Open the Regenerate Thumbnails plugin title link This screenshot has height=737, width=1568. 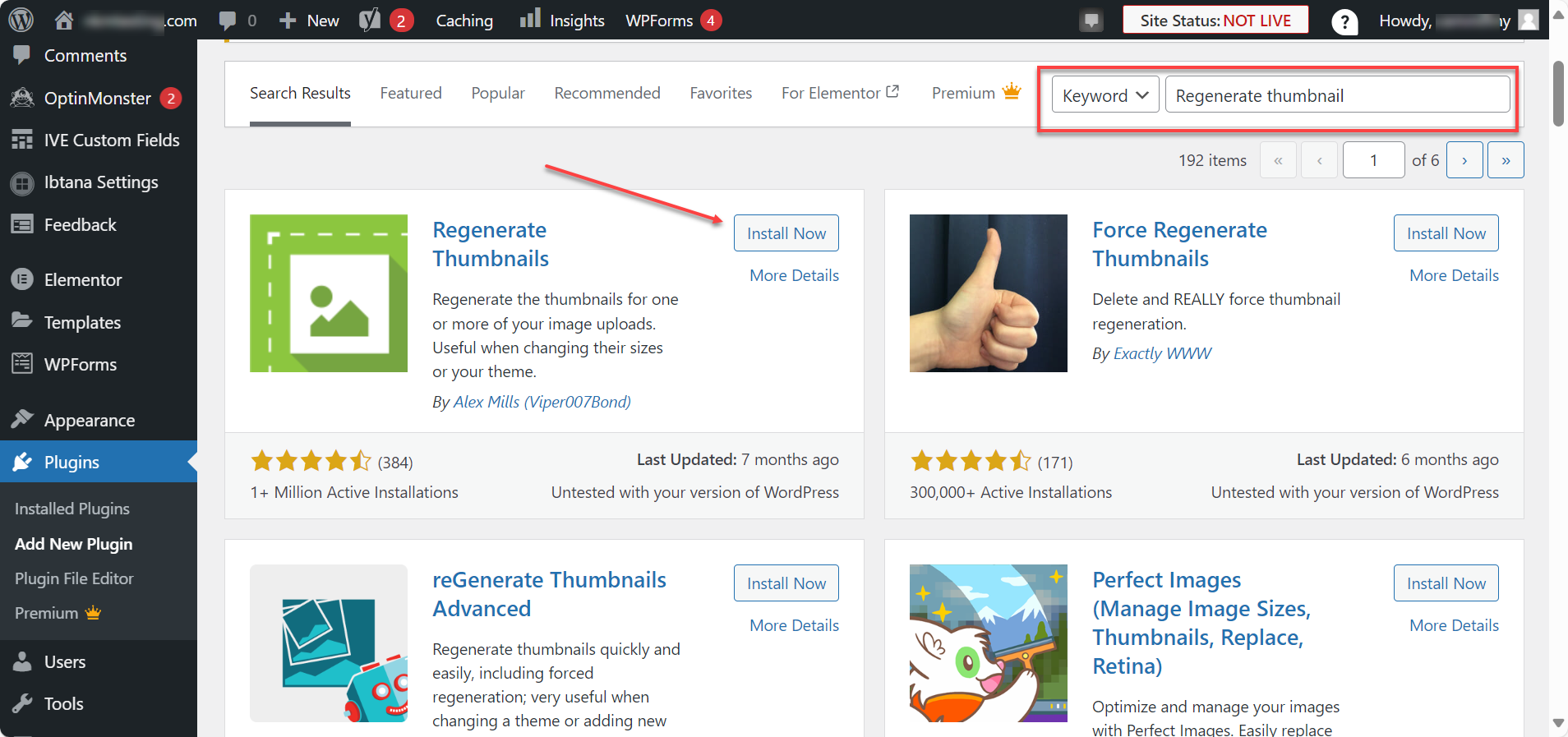click(491, 244)
